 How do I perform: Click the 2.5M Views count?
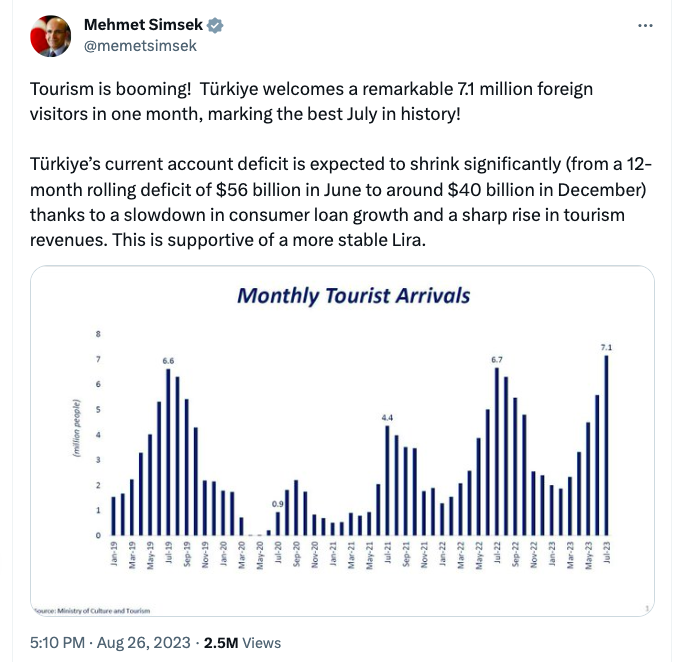(x=242, y=643)
